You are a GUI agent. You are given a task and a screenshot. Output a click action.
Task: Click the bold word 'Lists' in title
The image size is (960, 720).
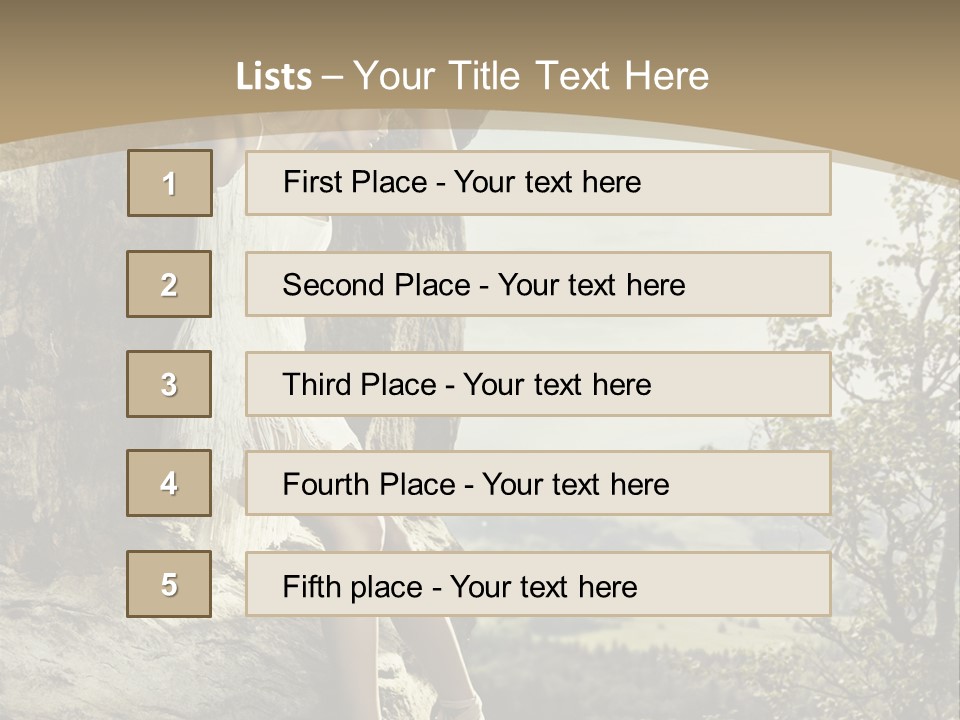pyautogui.click(x=274, y=77)
